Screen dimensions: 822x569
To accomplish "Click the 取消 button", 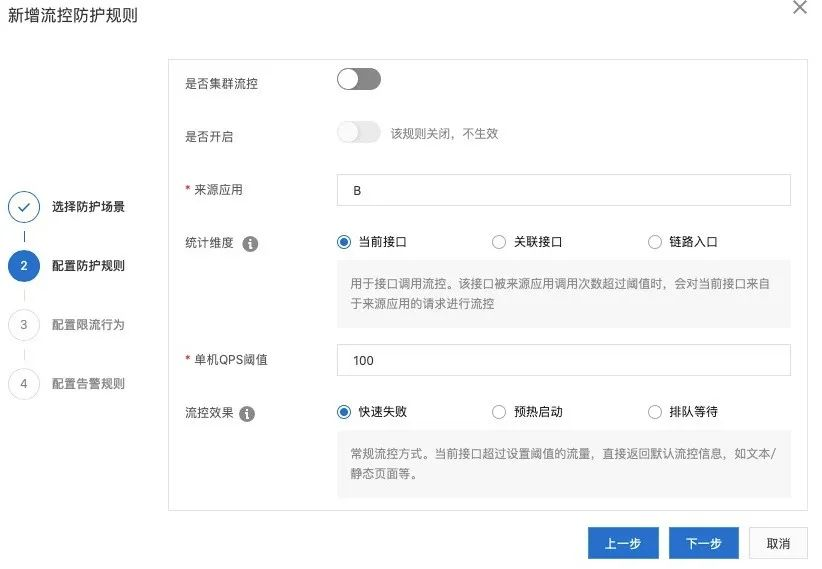I will (x=778, y=543).
